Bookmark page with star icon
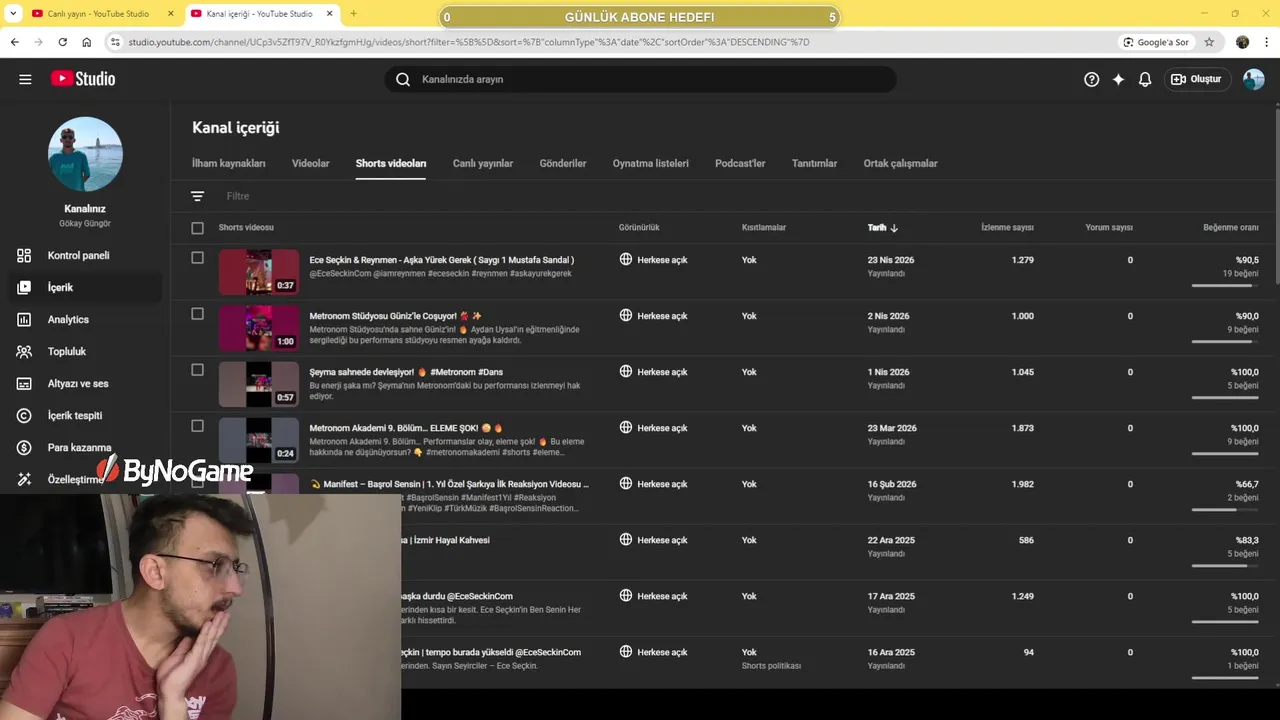 [1209, 42]
